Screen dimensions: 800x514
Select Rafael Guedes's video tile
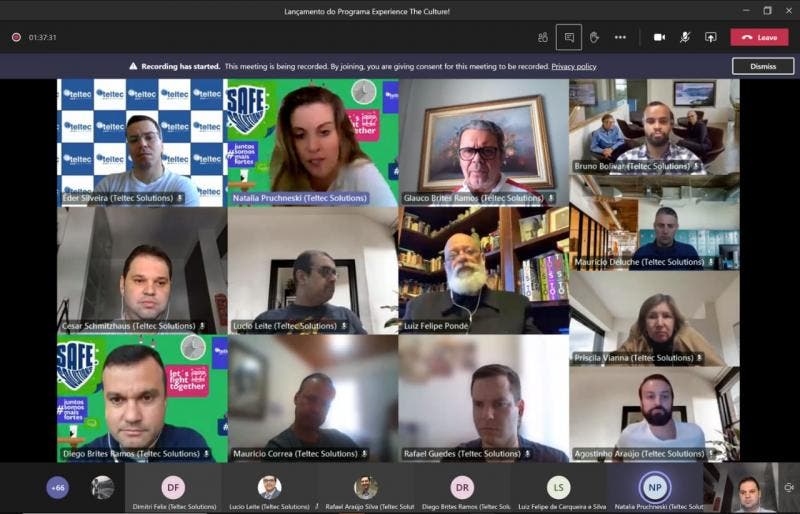coord(484,398)
